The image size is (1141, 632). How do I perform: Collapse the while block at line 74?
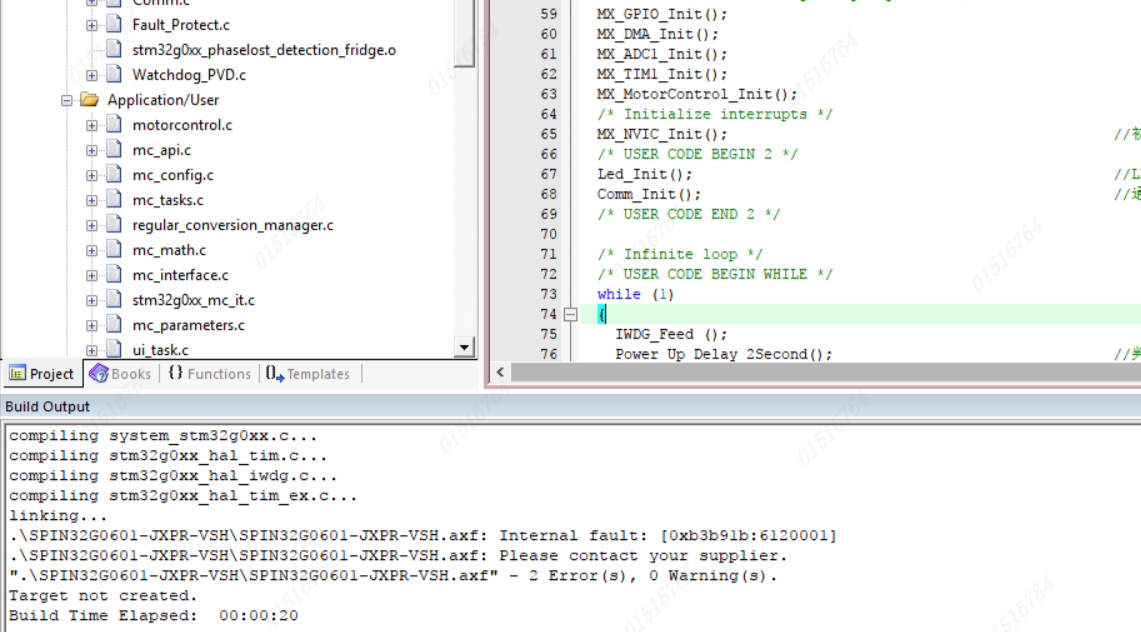pos(571,314)
